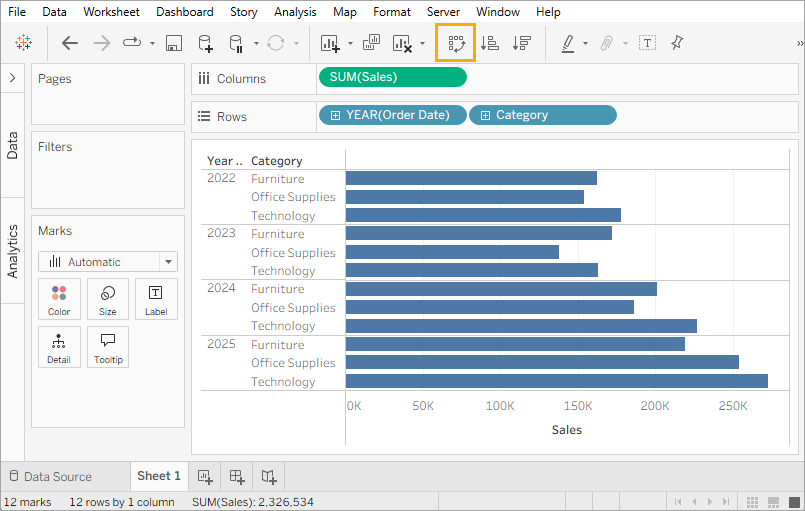The width and height of the screenshot is (805, 511).
Task: Expand the Category pill on Rows
Action: click(485, 115)
